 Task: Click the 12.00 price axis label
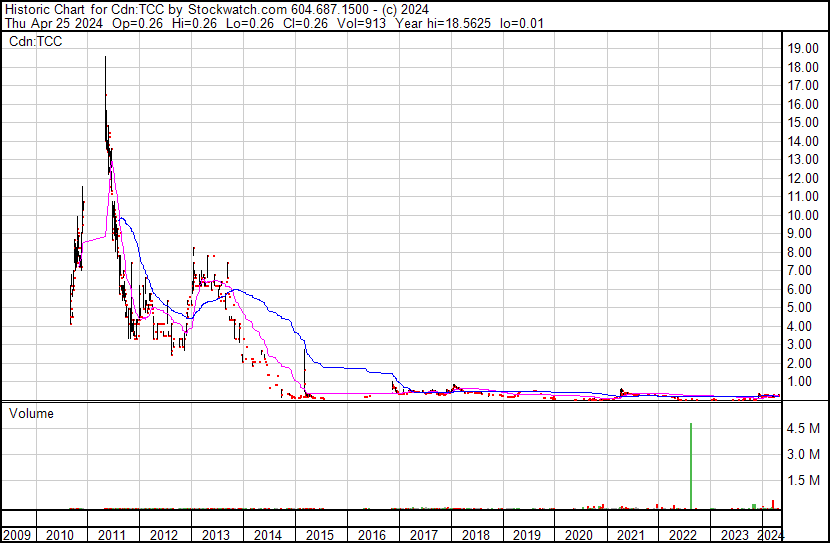(803, 178)
